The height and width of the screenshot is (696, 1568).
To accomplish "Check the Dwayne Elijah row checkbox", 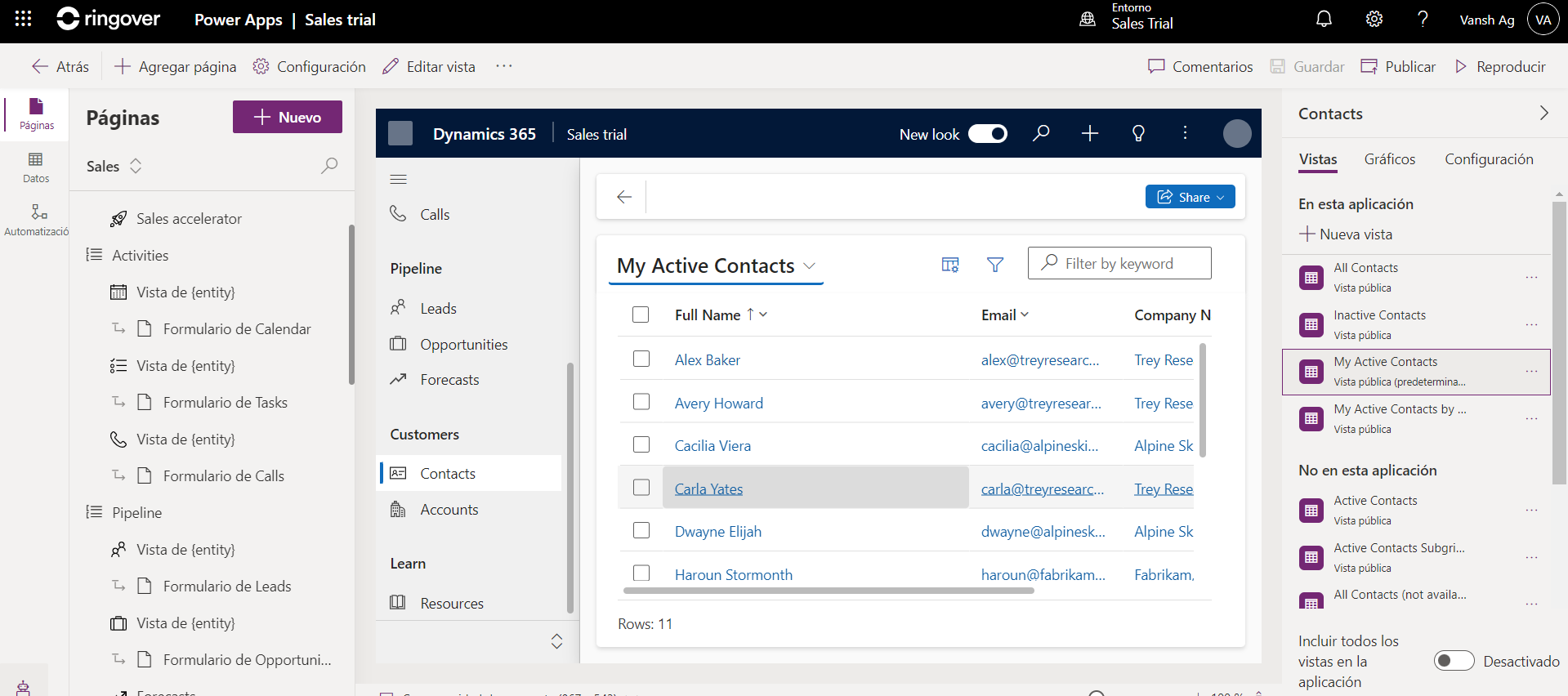I will click(641, 530).
